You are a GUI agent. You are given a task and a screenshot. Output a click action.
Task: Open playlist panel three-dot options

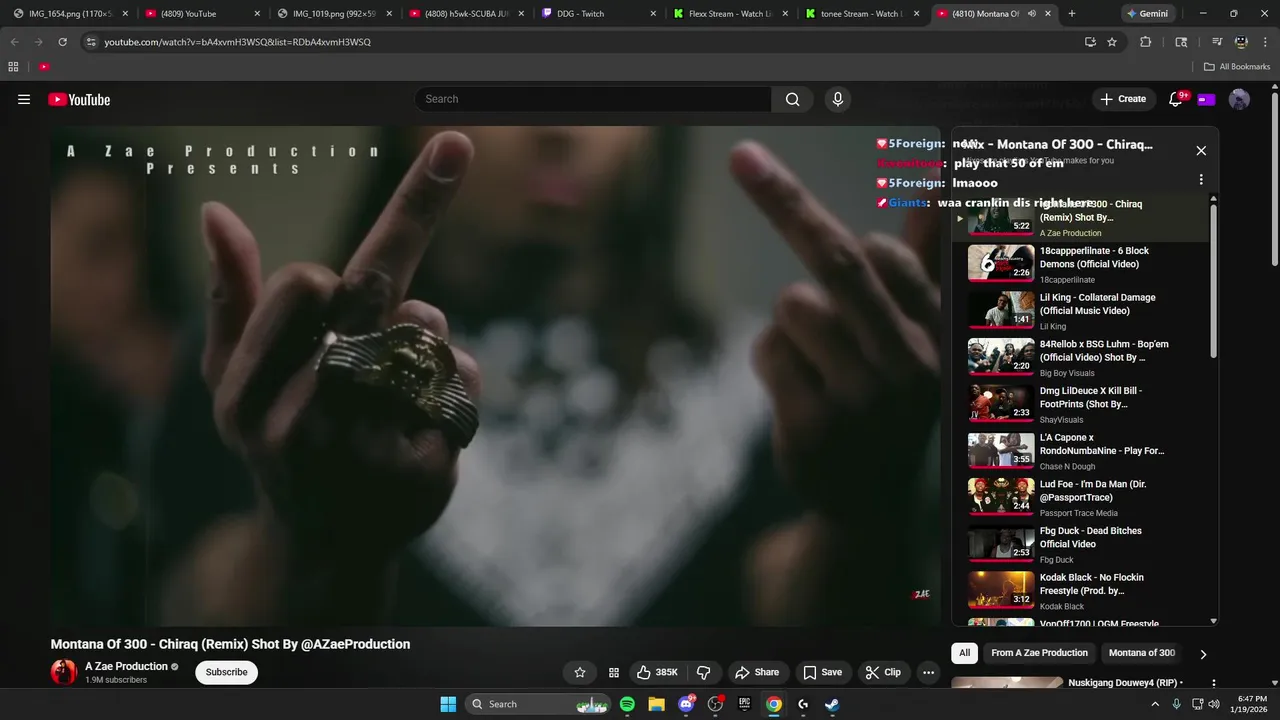pyautogui.click(x=1201, y=180)
